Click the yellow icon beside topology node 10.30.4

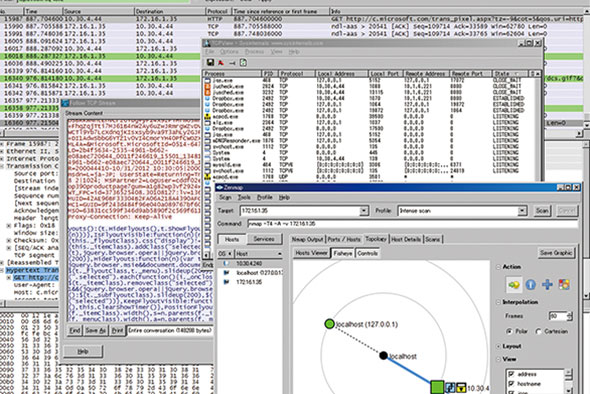click(x=461, y=387)
